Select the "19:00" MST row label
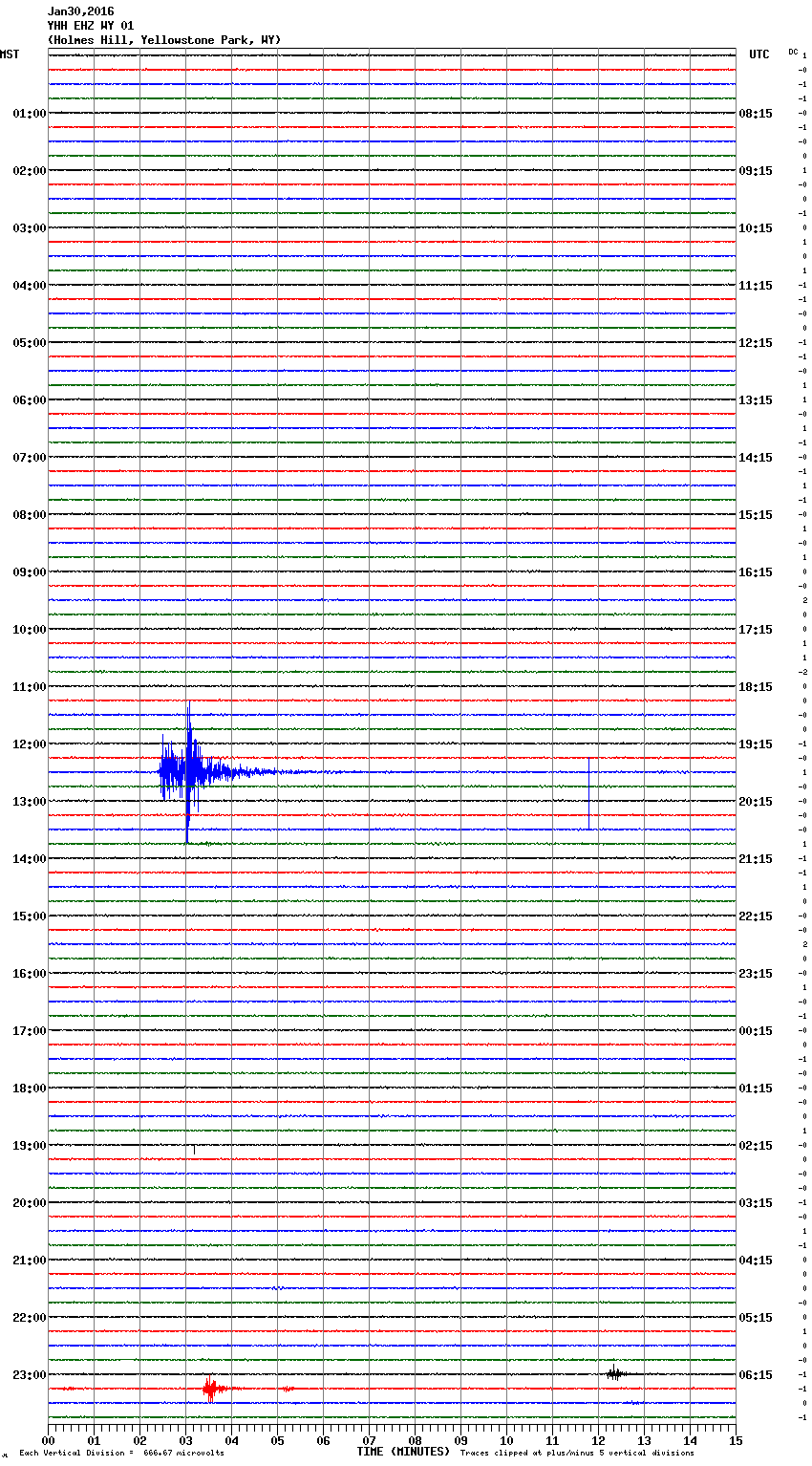 click(x=29, y=1146)
